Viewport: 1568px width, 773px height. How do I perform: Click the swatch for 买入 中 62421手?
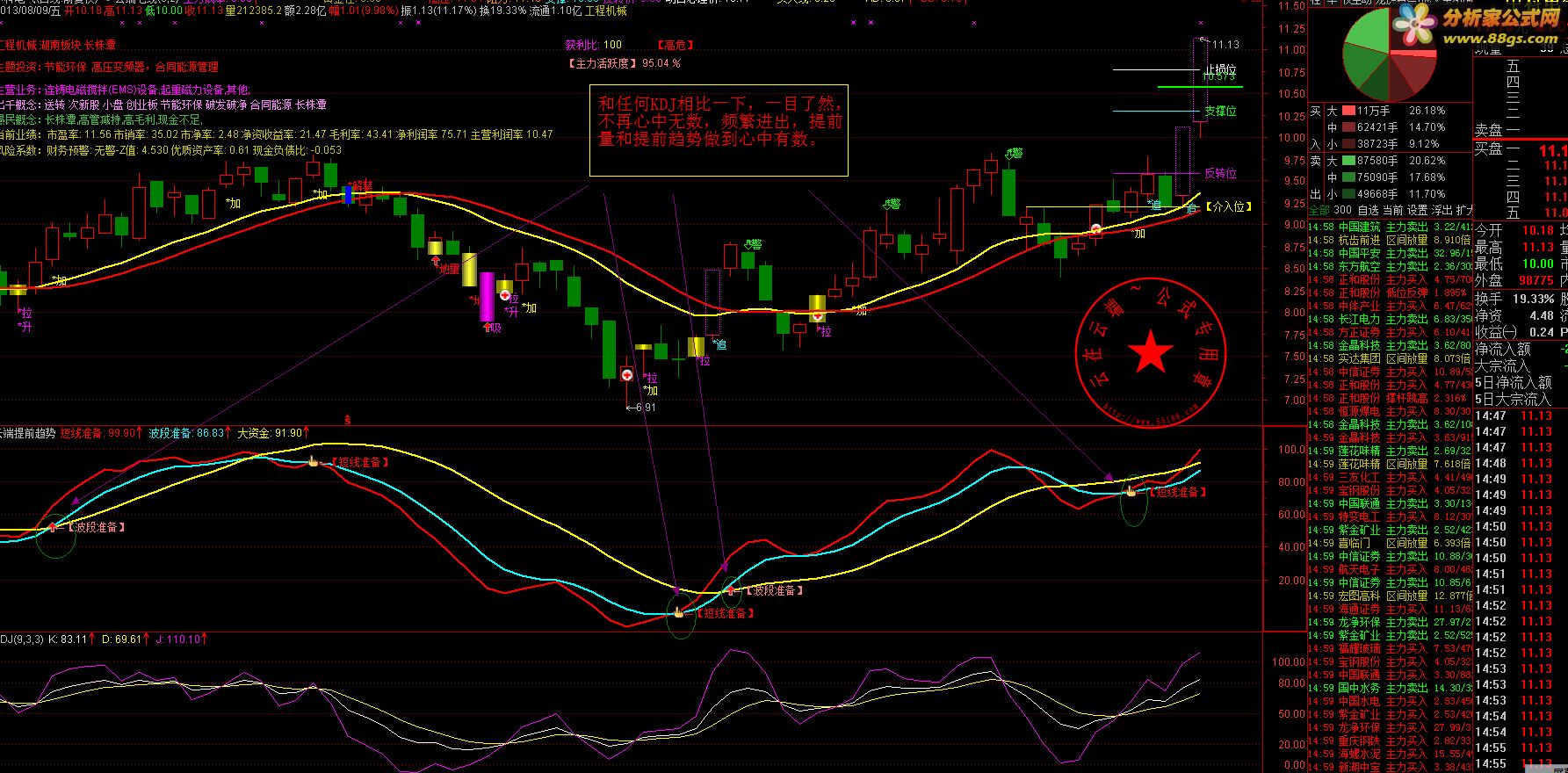click(1348, 127)
